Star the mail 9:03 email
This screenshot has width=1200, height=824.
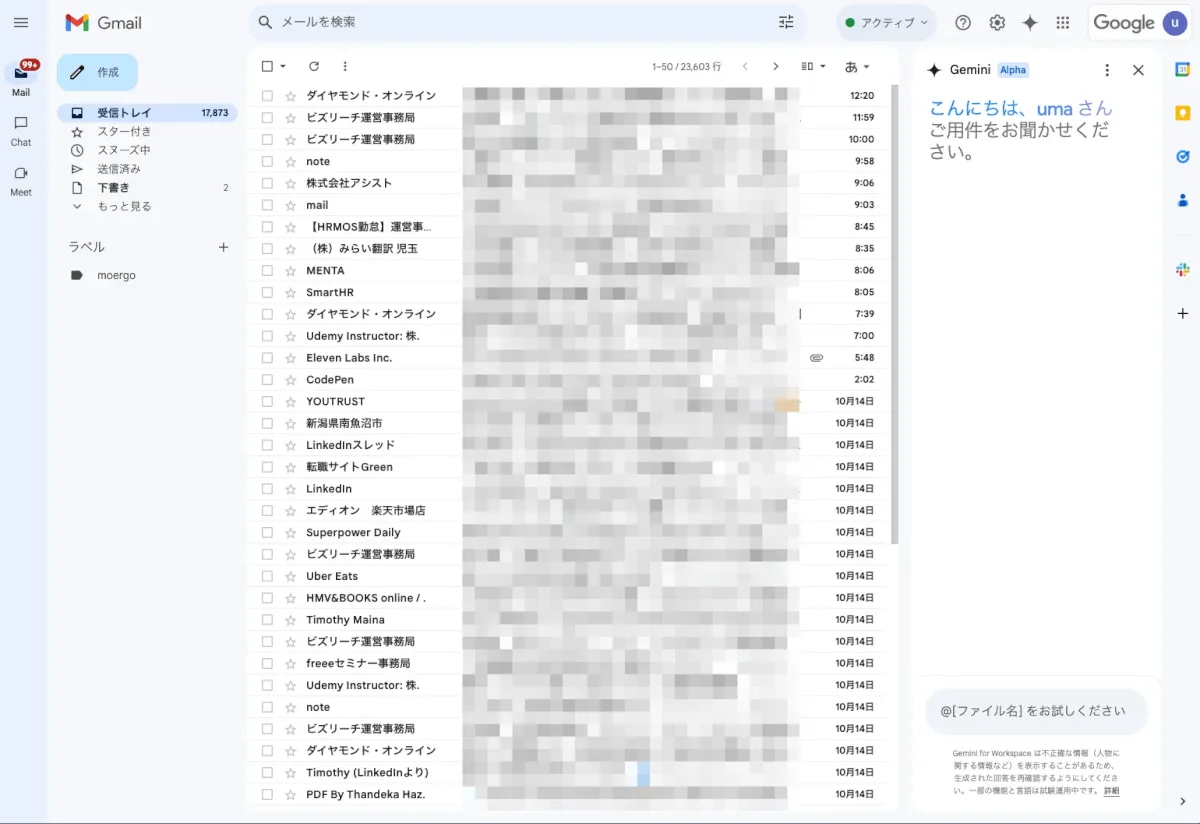(x=291, y=205)
